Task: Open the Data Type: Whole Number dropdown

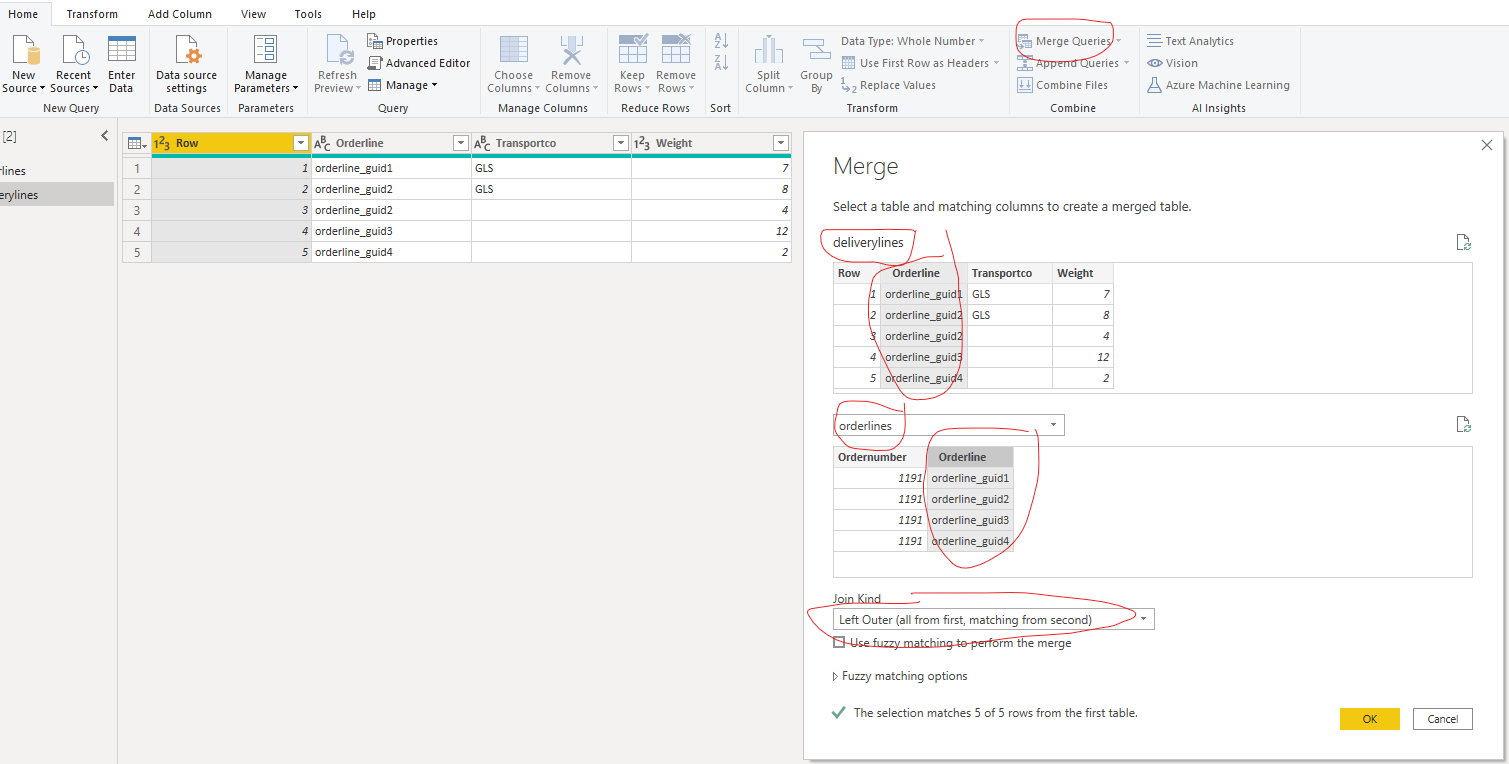Action: pos(912,41)
